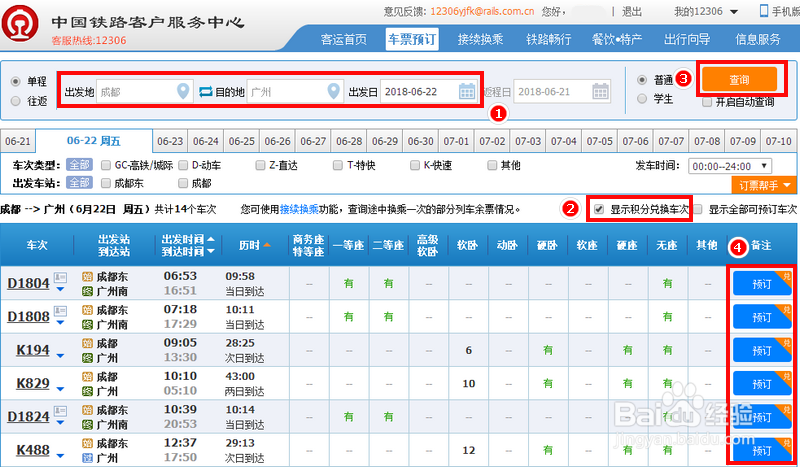Viewport: 800px width, 467px height.
Task: Toggle the 成都东 departure station checkbox
Action: (106, 183)
